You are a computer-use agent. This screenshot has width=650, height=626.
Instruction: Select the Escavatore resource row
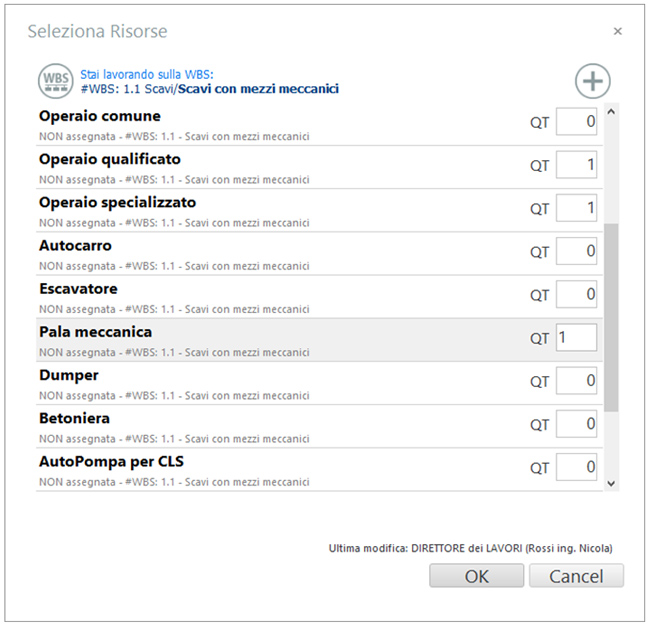click(x=319, y=297)
